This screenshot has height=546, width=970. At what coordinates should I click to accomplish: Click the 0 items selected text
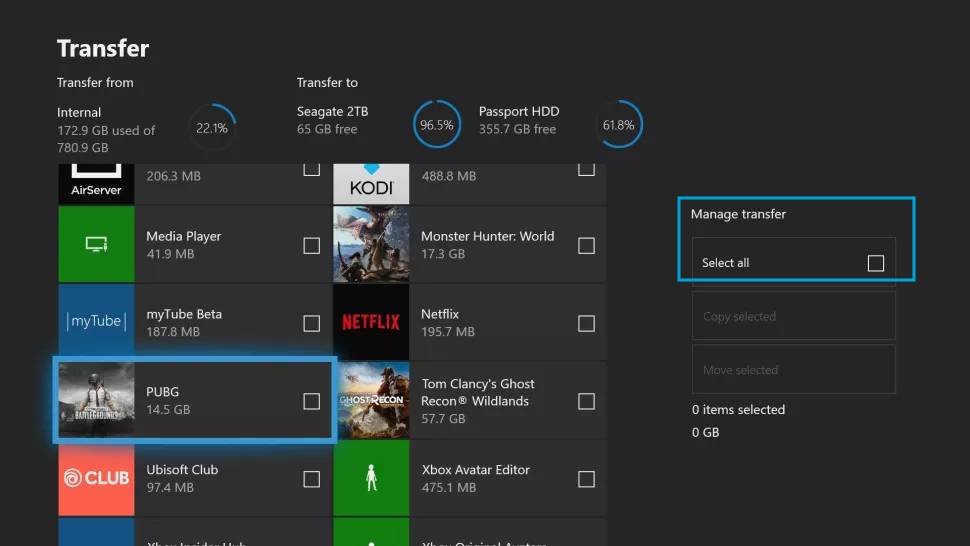pyautogui.click(x=738, y=409)
